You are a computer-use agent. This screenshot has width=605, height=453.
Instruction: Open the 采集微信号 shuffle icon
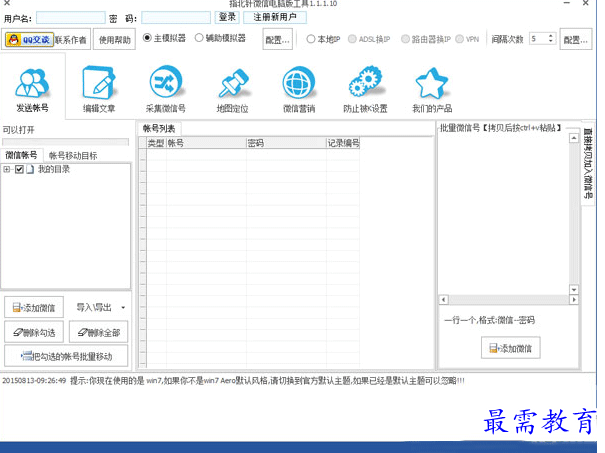[166, 89]
